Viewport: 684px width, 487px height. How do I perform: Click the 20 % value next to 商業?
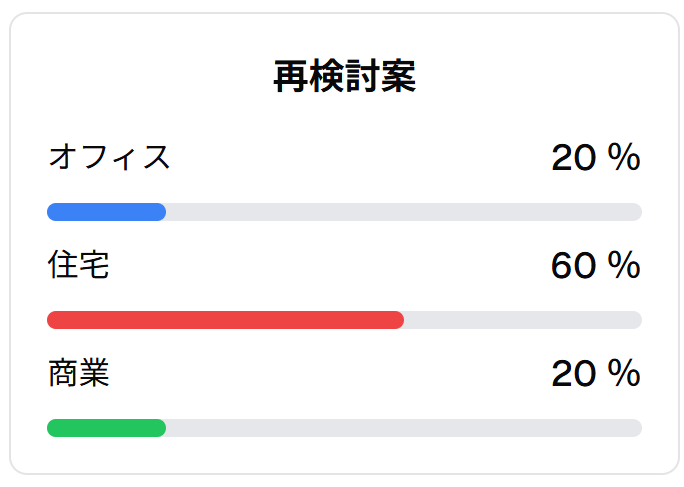[x=596, y=373]
